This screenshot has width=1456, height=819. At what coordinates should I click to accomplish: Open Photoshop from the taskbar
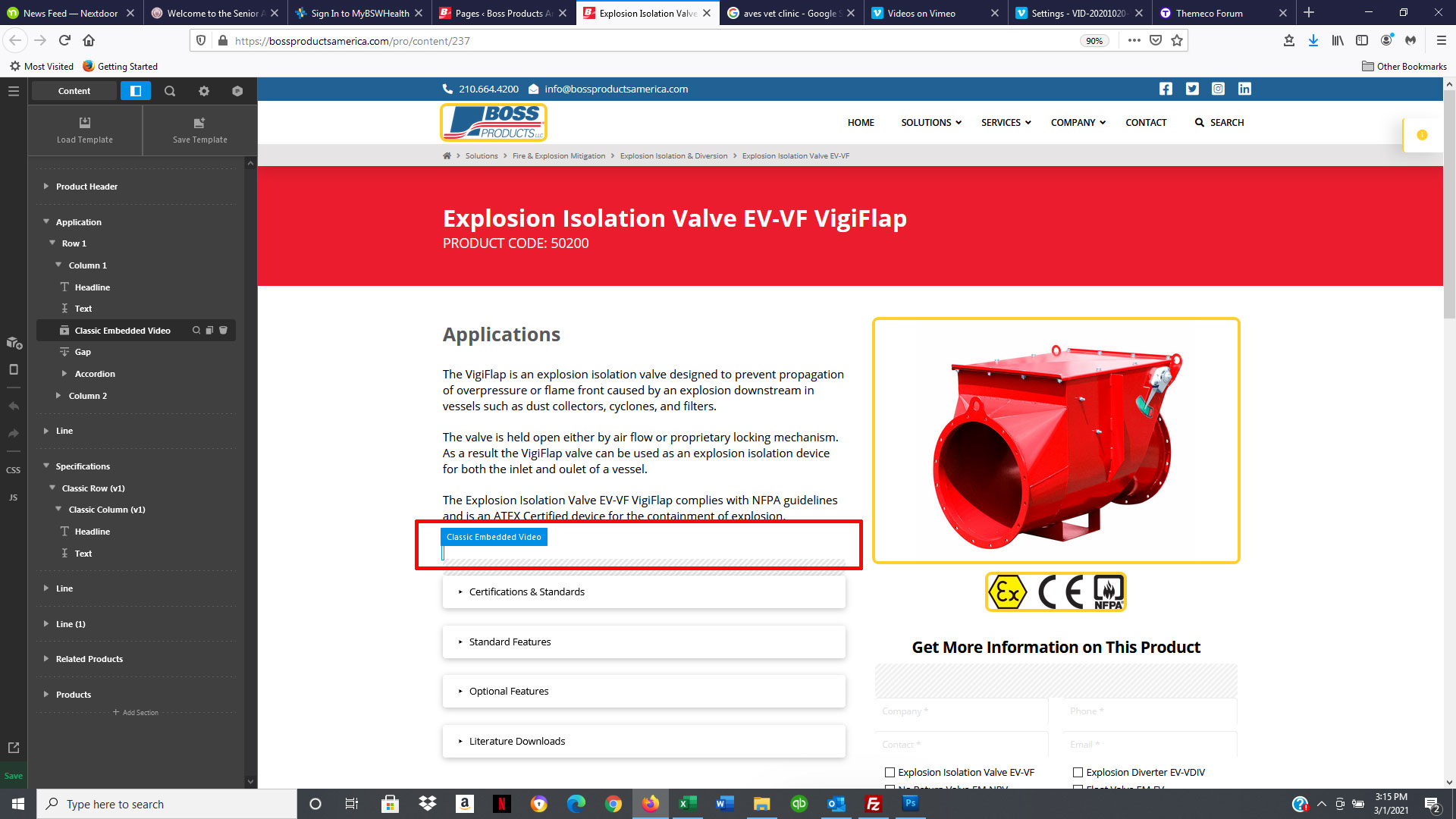tap(910, 804)
